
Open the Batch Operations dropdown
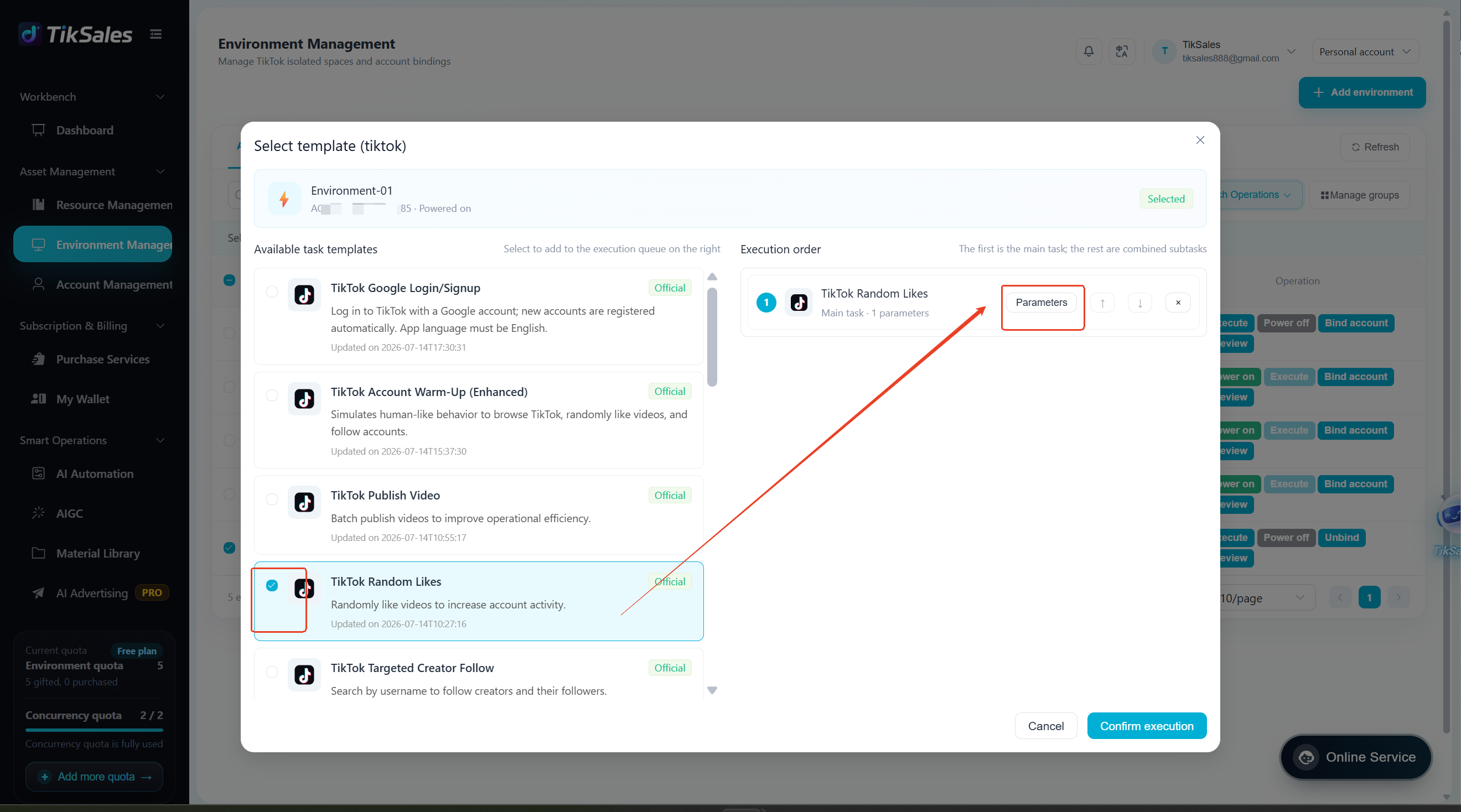pos(1260,195)
